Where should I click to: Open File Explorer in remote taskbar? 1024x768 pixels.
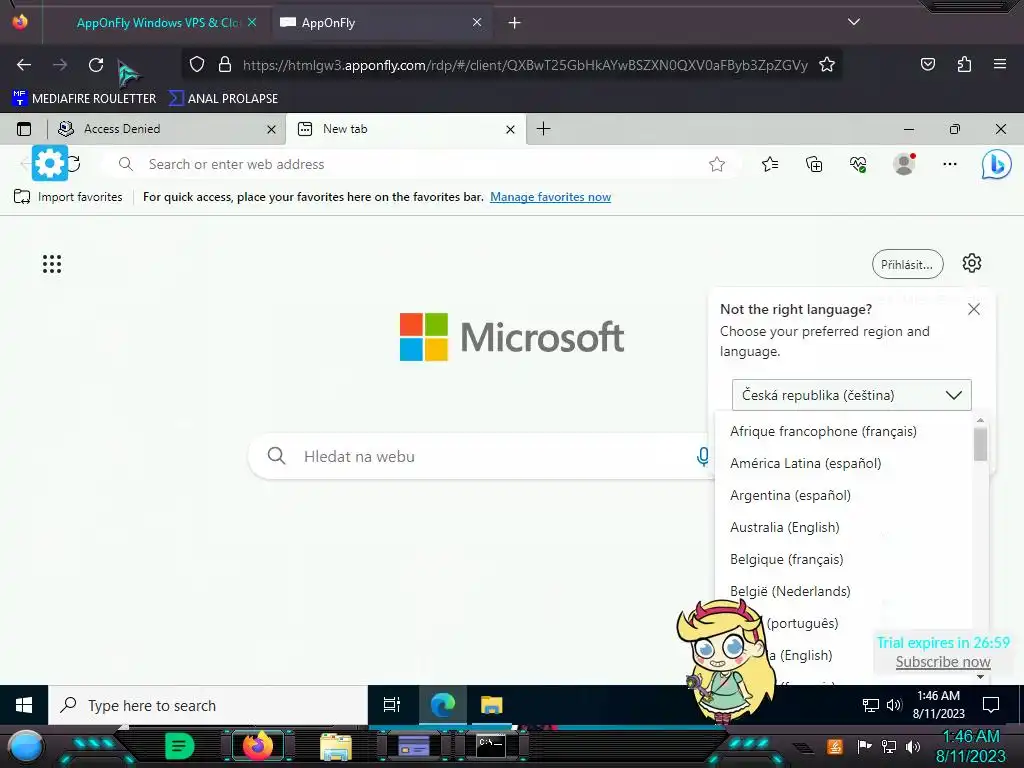[x=491, y=705]
